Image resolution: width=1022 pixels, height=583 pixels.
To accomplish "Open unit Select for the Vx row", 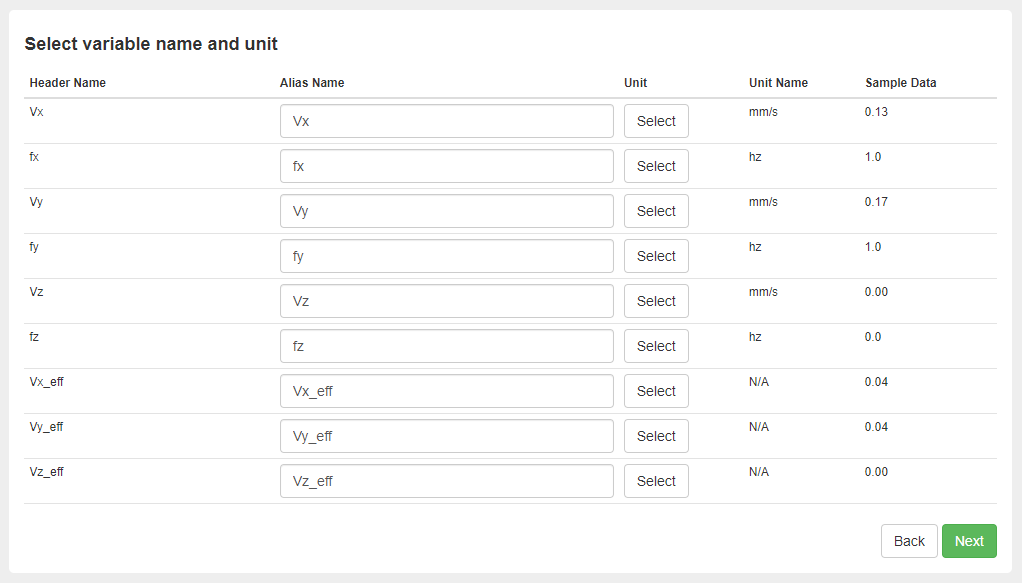I will [x=656, y=121].
